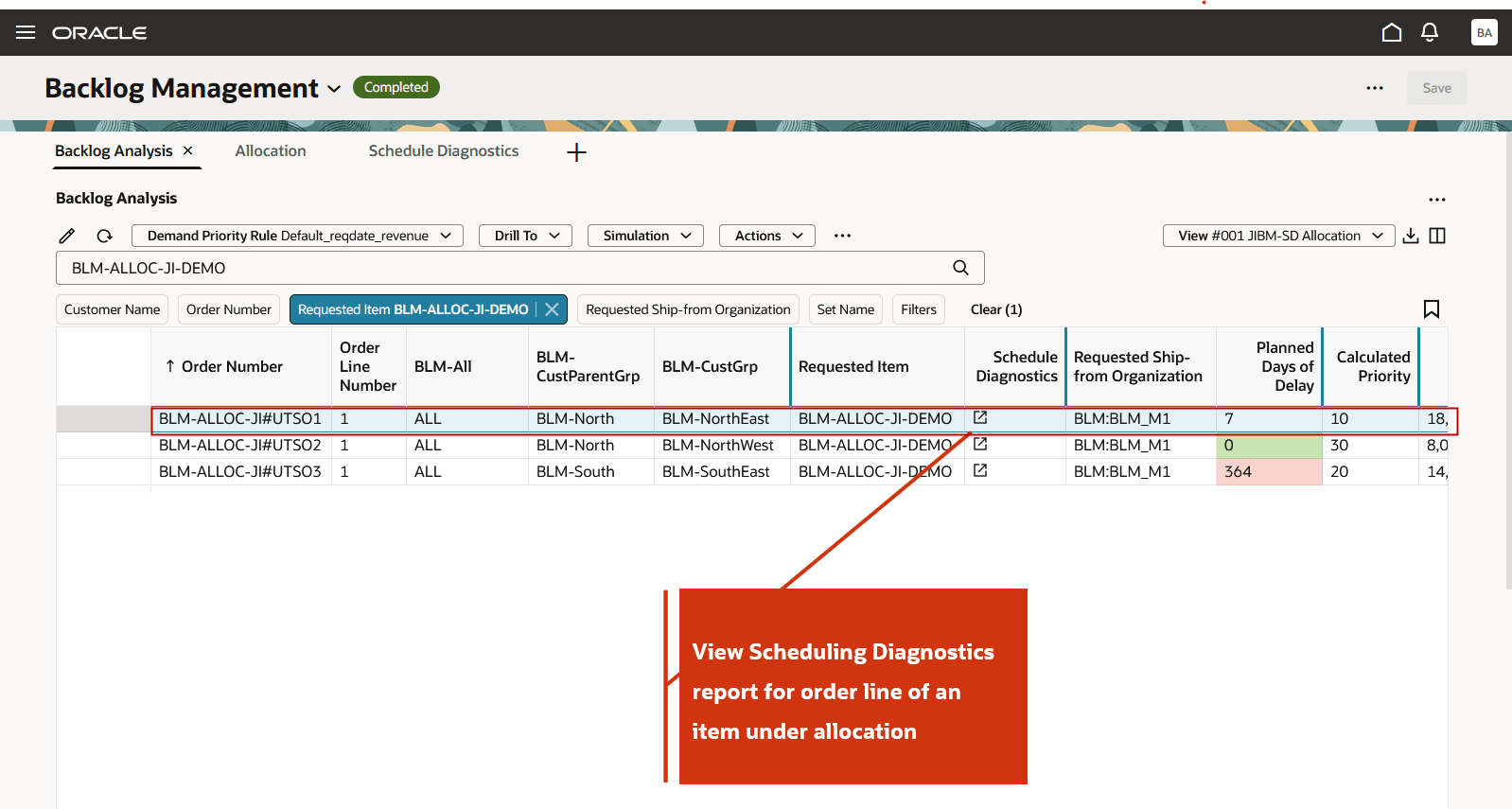The width and height of the screenshot is (1512, 809).
Task: Open Backlog Analysis section options menu
Action: (1437, 200)
